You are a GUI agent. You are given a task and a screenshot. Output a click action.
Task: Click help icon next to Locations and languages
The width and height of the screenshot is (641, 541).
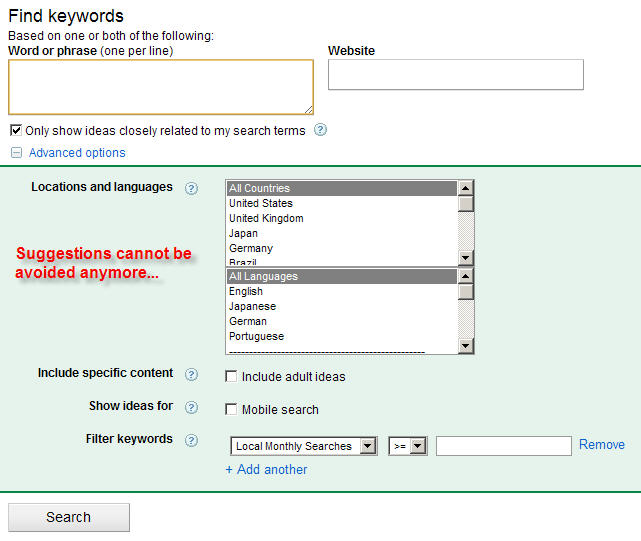coord(191,188)
